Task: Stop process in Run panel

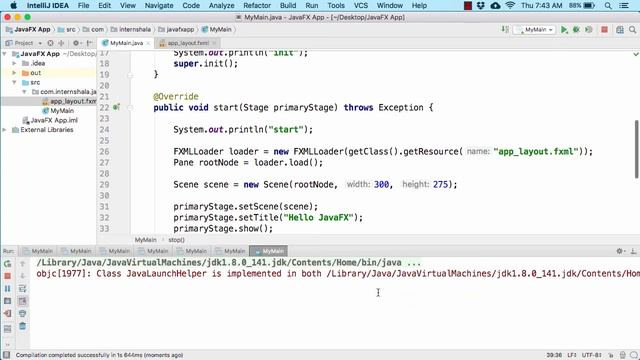Action: tap(7, 276)
